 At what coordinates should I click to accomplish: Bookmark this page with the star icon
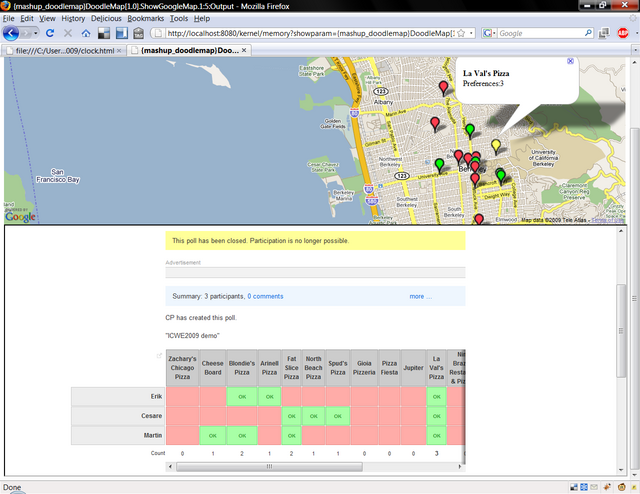[461, 33]
